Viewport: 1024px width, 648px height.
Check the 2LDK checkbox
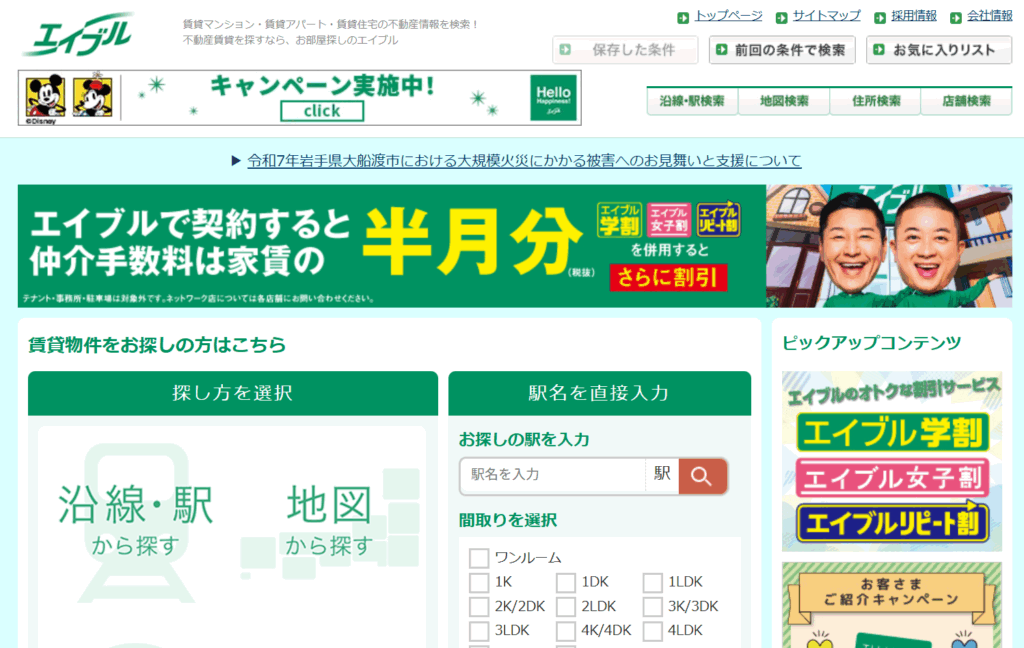[x=566, y=606]
